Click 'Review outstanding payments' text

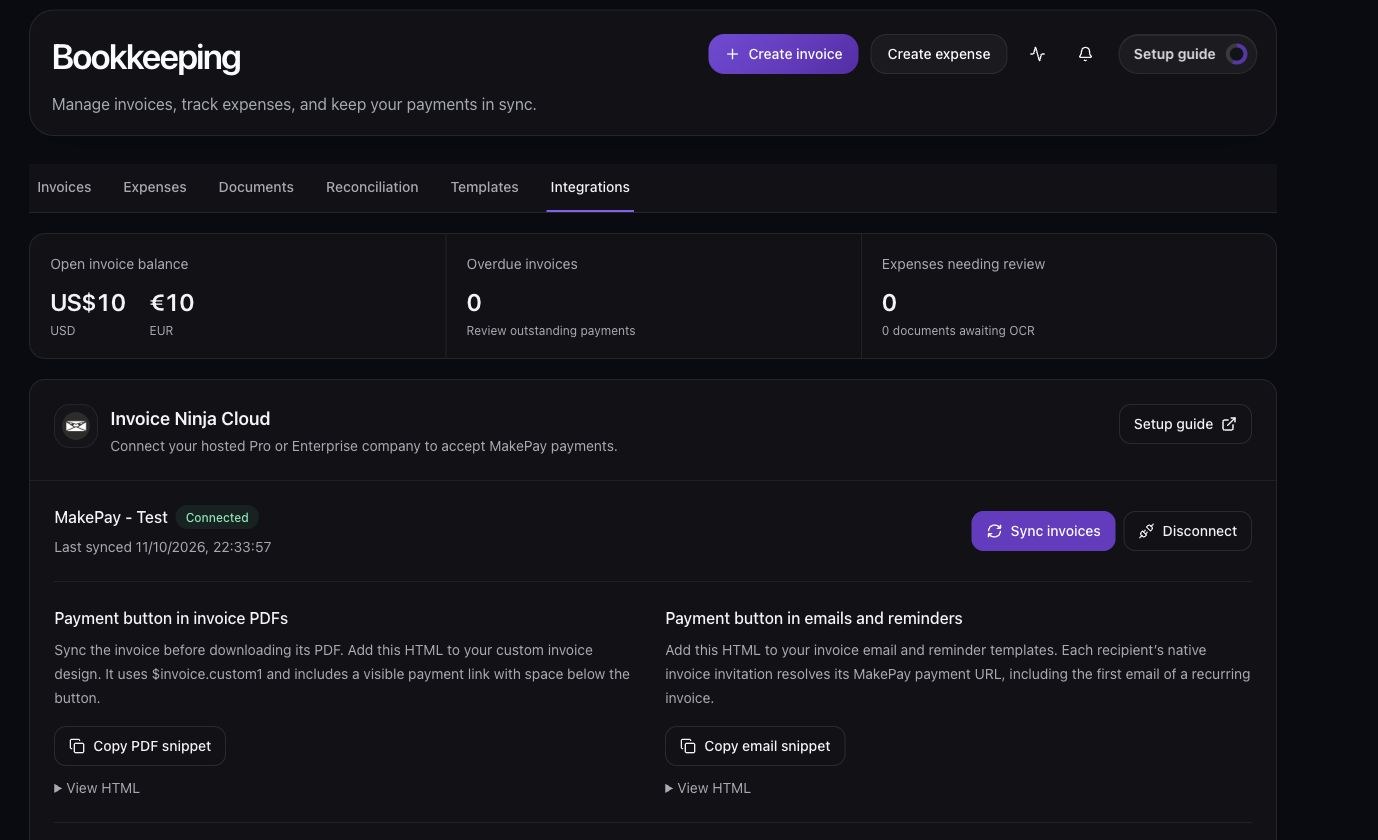[x=550, y=331]
